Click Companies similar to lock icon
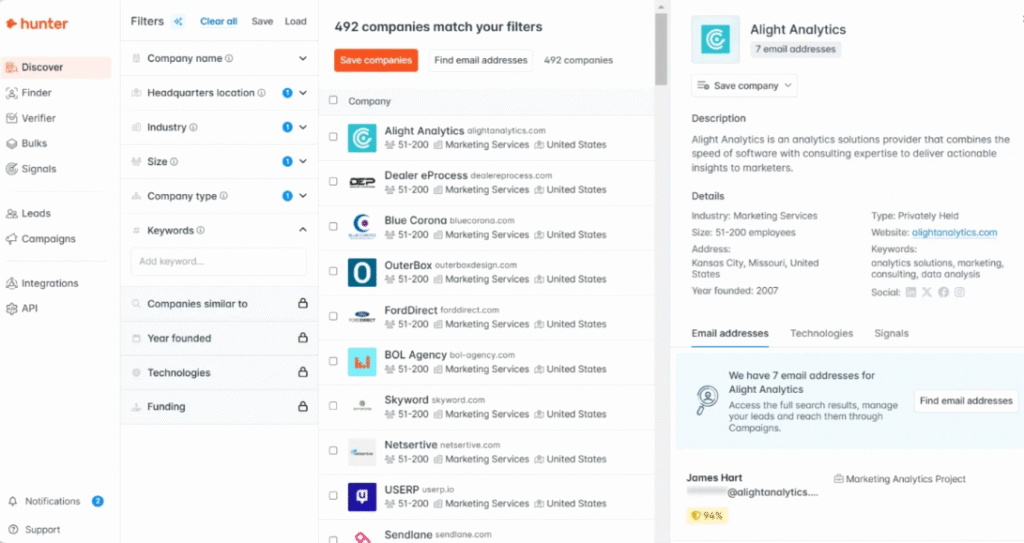This screenshot has height=543, width=1024. pyautogui.click(x=303, y=303)
